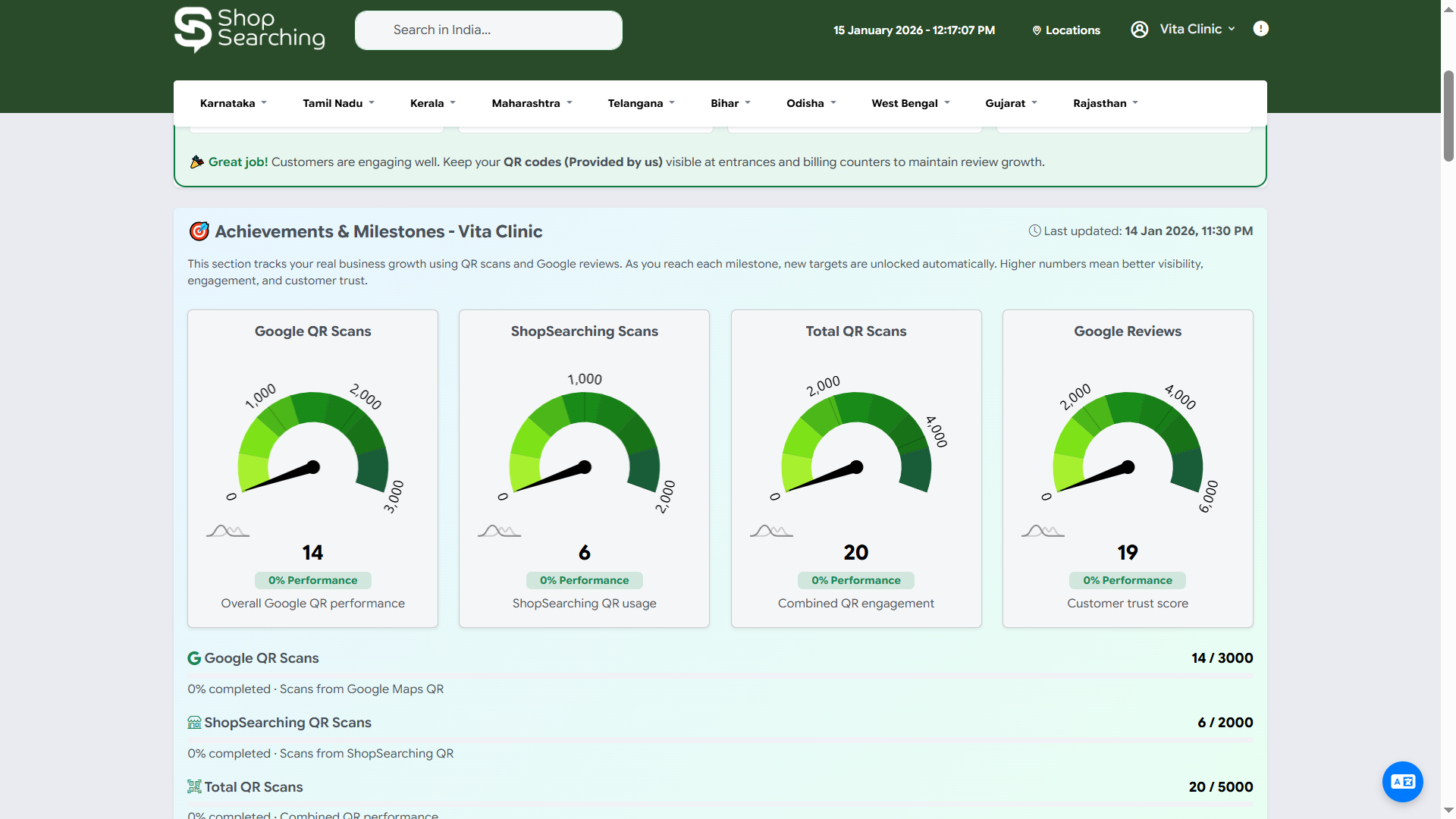Click the exclamation alert icon in header
This screenshot has height=819, width=1456.
1260,29
